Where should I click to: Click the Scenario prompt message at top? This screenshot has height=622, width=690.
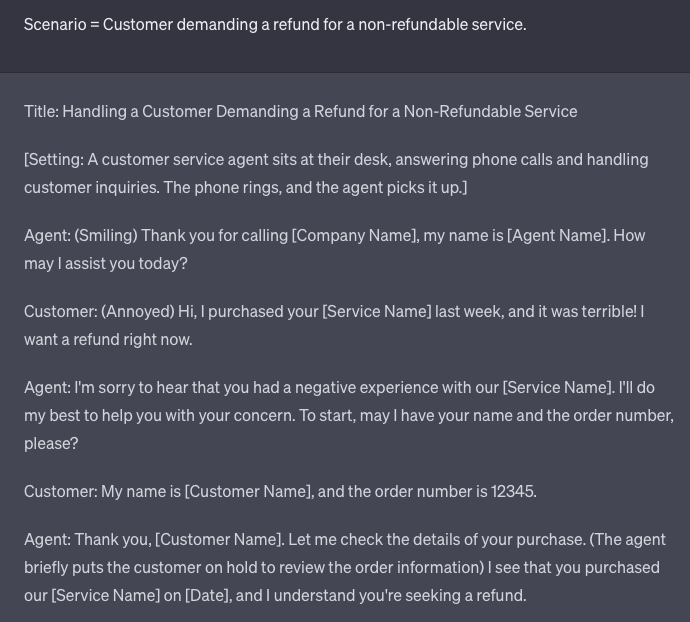tap(275, 25)
